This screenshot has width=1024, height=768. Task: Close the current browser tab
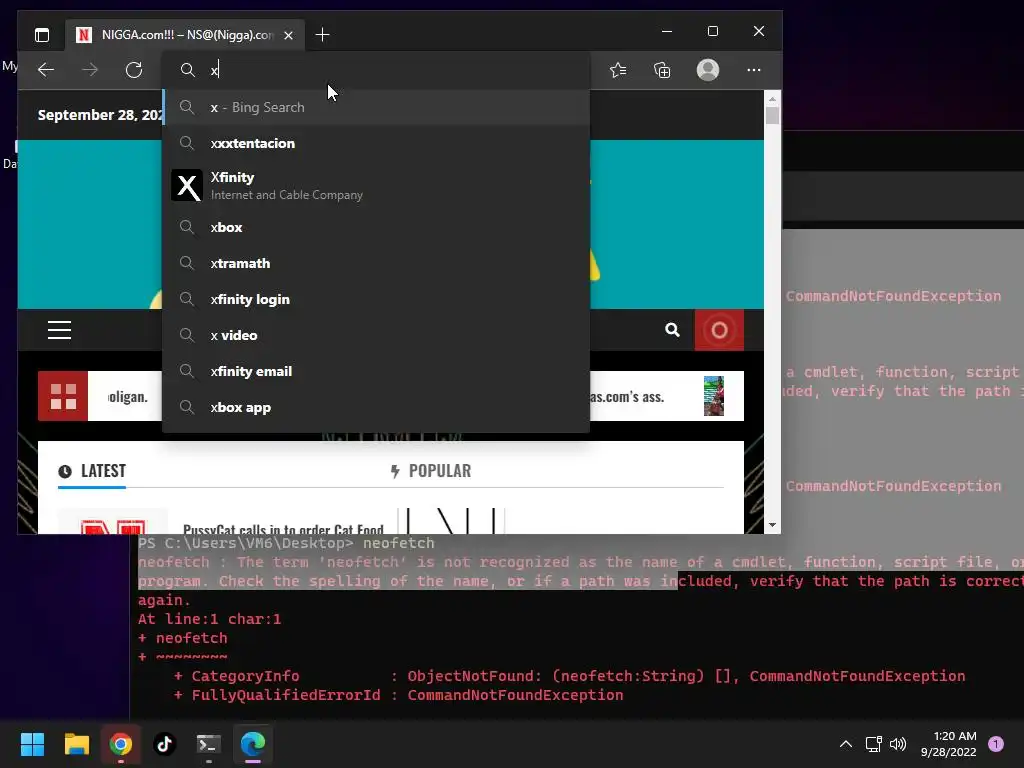pos(289,35)
